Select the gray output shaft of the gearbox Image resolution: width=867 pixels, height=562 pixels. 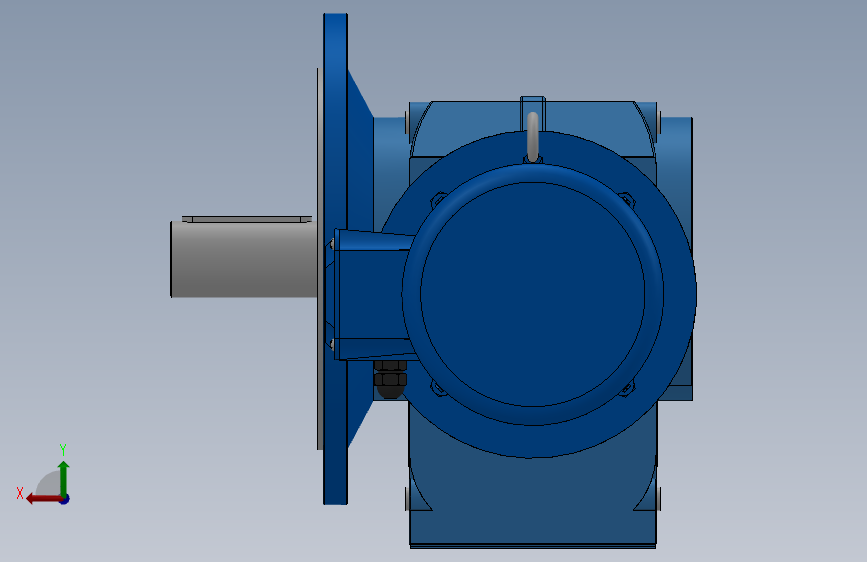click(x=243, y=260)
